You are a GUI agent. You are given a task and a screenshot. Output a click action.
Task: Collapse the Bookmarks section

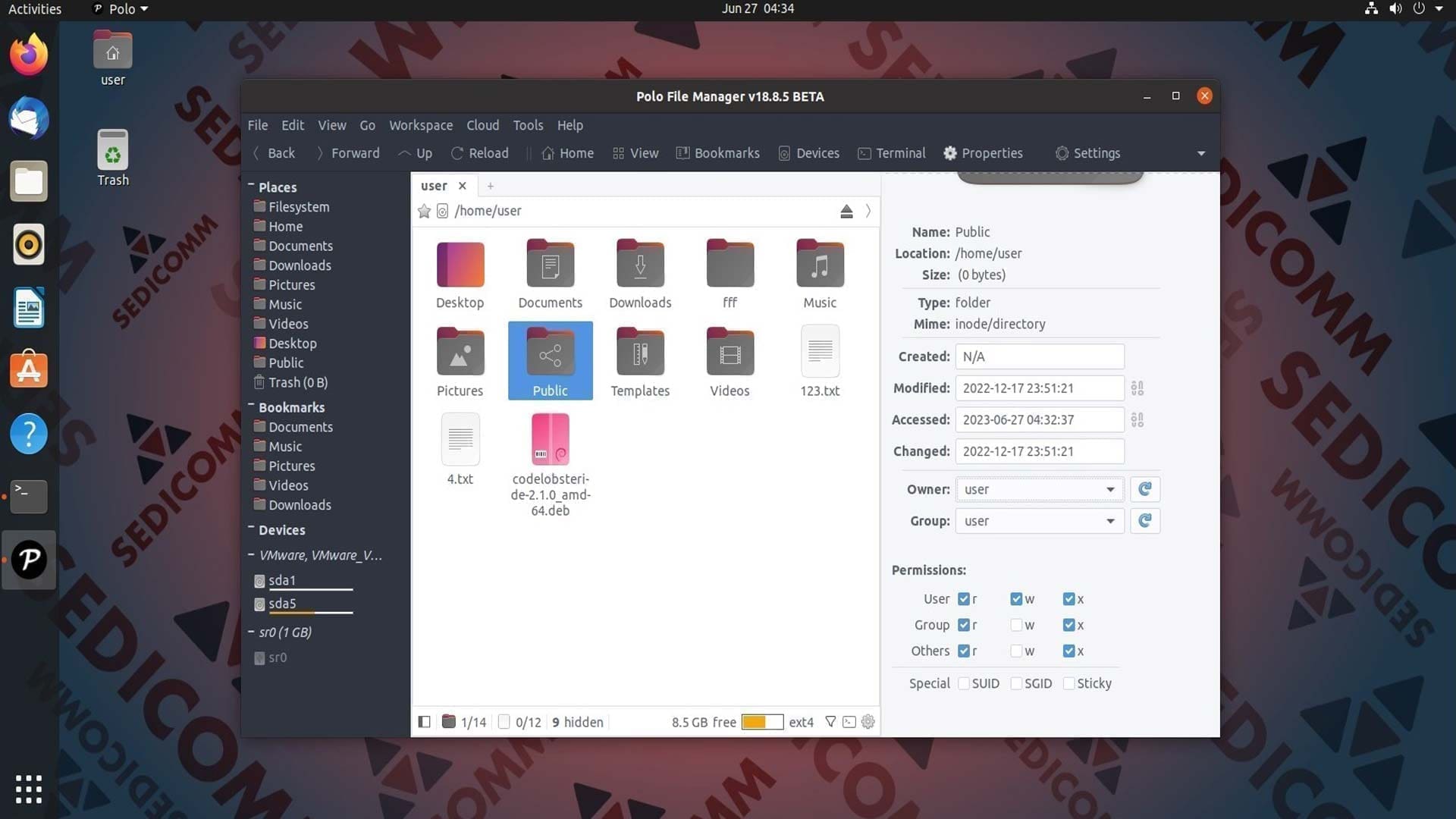[251, 406]
